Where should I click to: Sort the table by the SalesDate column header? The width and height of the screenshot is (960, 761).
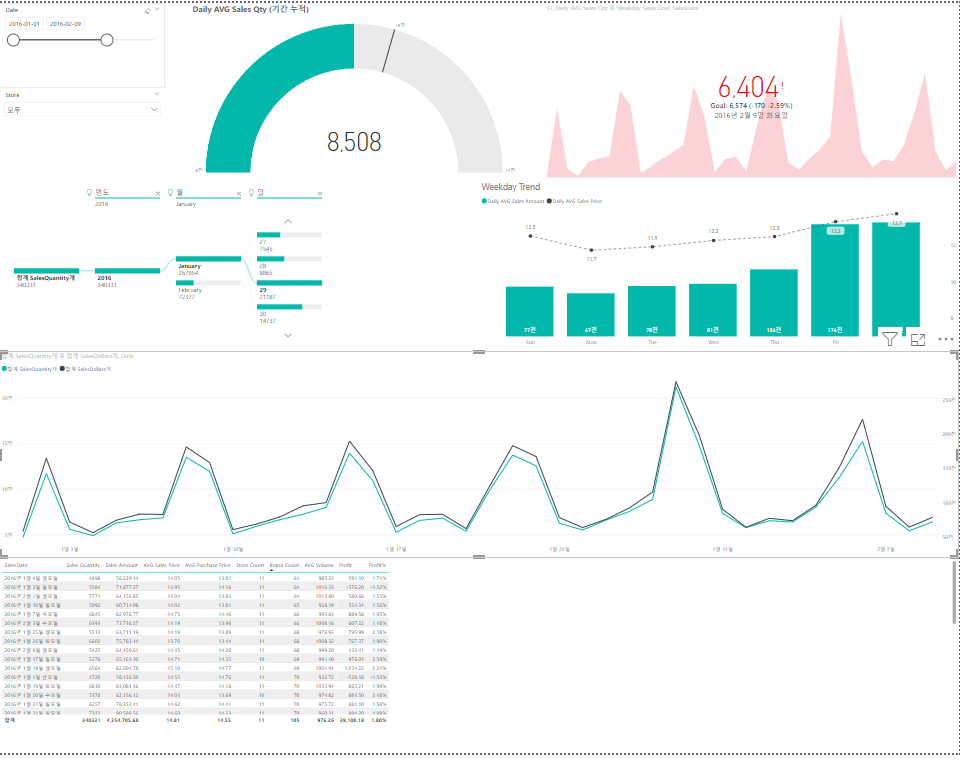16,565
